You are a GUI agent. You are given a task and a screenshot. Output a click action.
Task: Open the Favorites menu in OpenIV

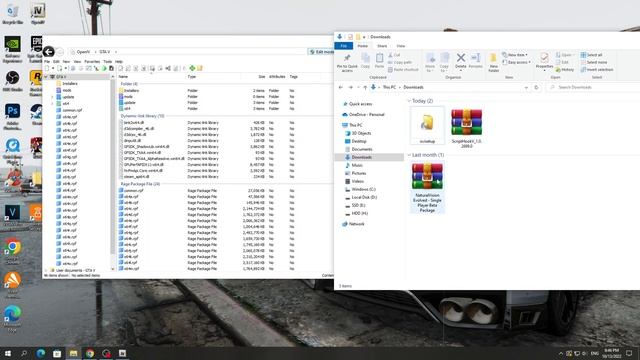[x=92, y=62]
